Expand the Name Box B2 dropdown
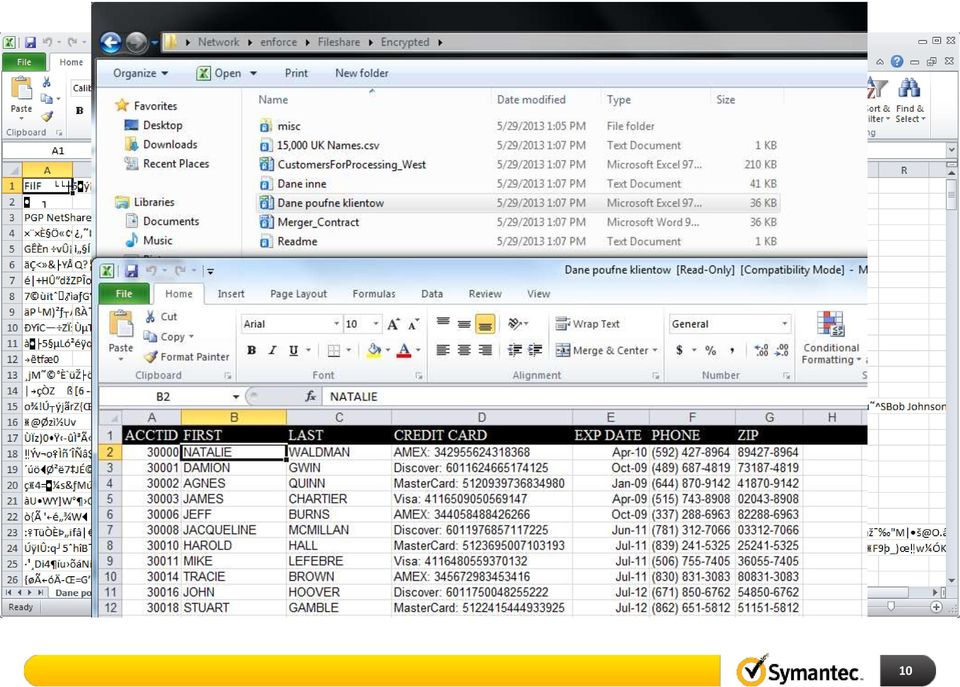960x687 pixels. point(235,397)
